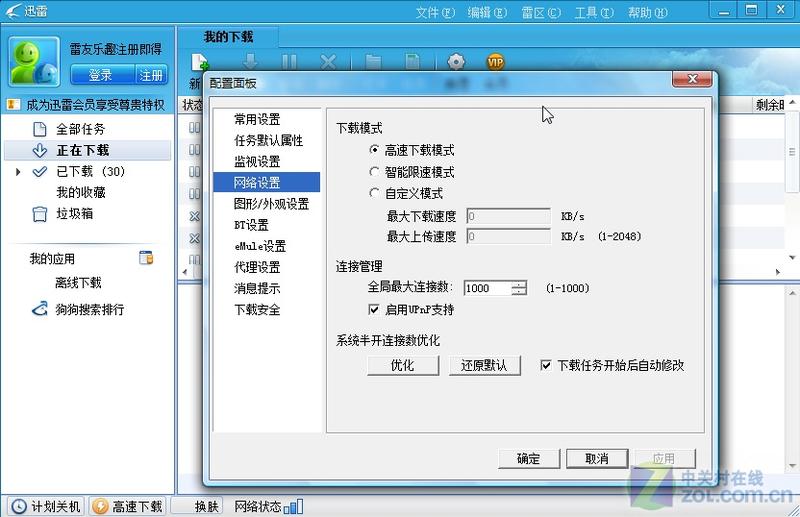Image resolution: width=800 pixels, height=517 pixels.
Task: Click 成为迅雷会员享受尊贵特权 link
Action: (95, 105)
